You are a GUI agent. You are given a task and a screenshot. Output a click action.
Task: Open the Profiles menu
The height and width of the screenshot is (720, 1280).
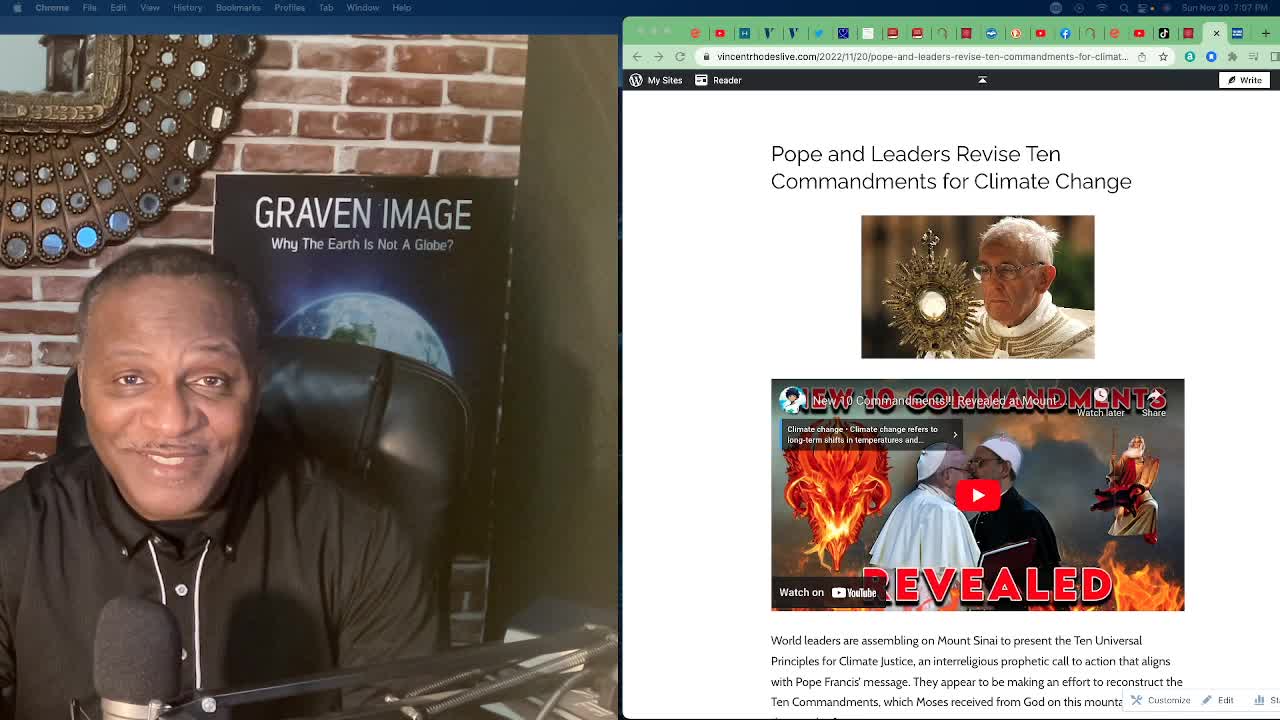pyautogui.click(x=290, y=8)
